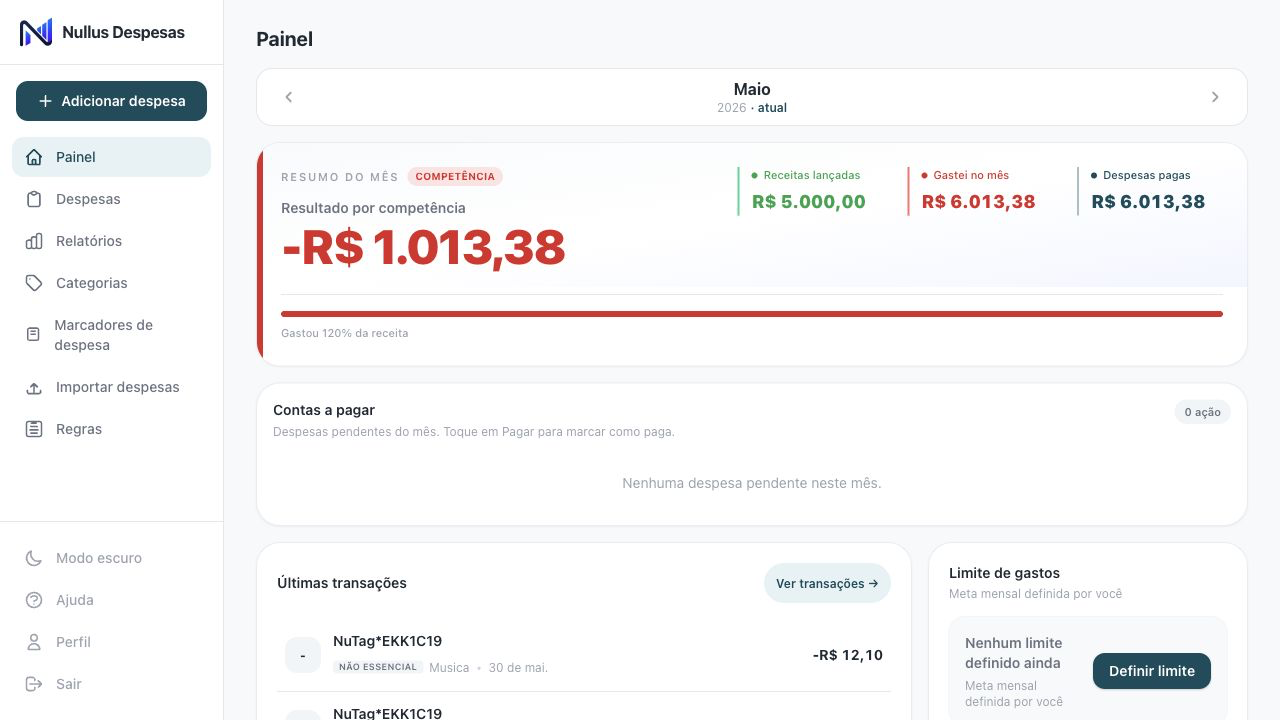Click the -R$ 12,10 transaction amount
1280x720 pixels.
[x=848, y=655]
